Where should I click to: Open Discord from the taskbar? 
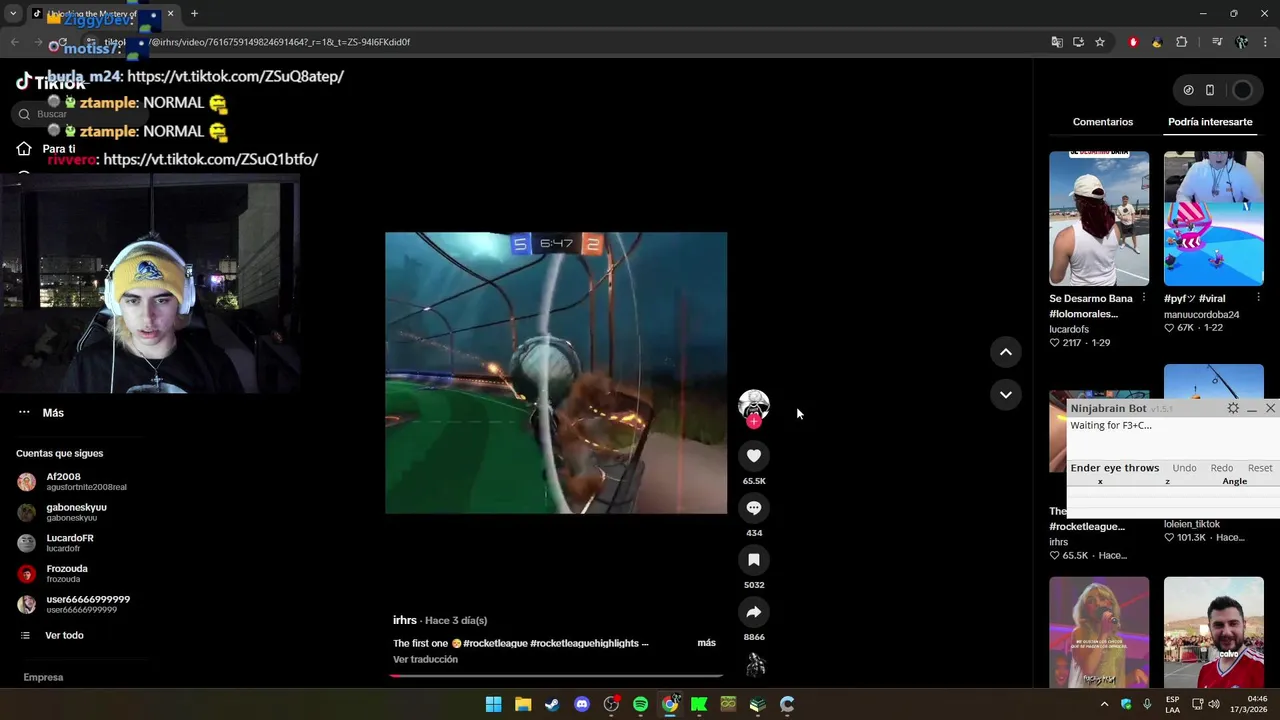coord(582,704)
